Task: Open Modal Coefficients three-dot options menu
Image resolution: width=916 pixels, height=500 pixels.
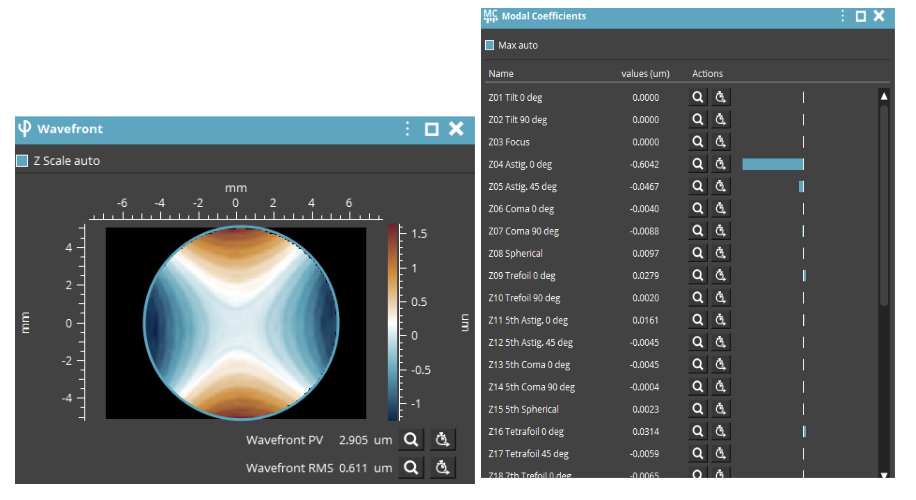Action: [x=842, y=16]
